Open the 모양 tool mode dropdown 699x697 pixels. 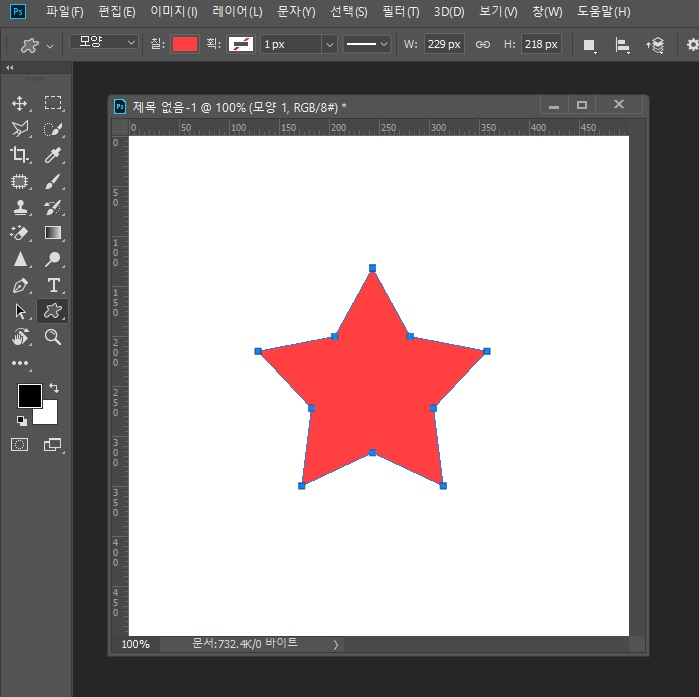point(104,42)
